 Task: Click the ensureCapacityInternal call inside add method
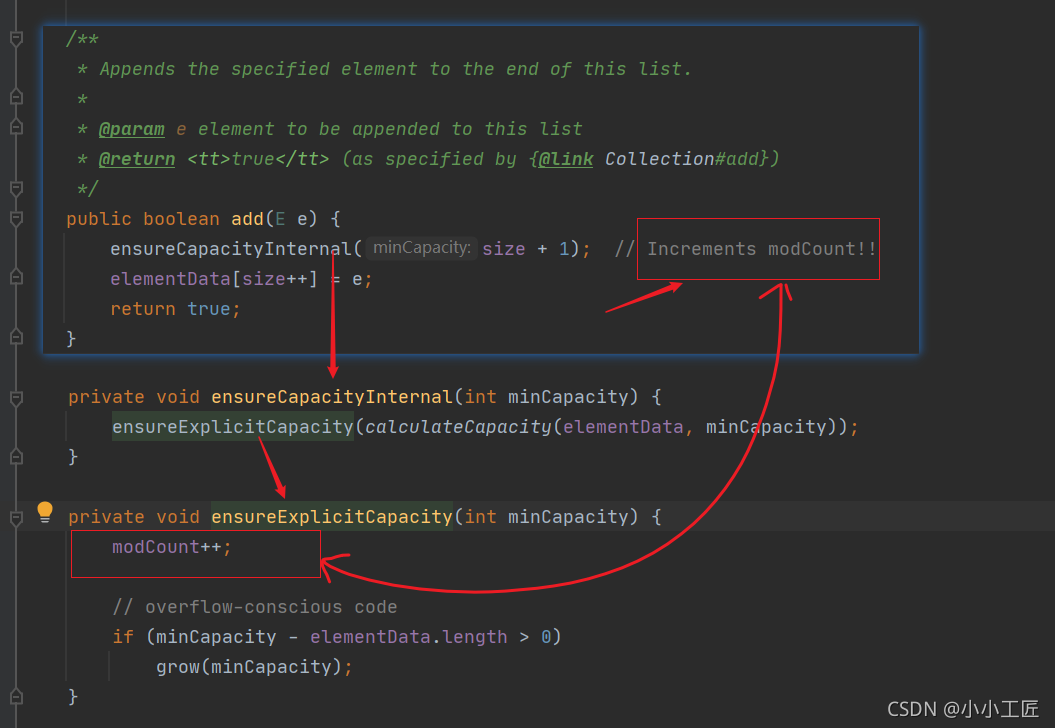pyautogui.click(x=230, y=249)
